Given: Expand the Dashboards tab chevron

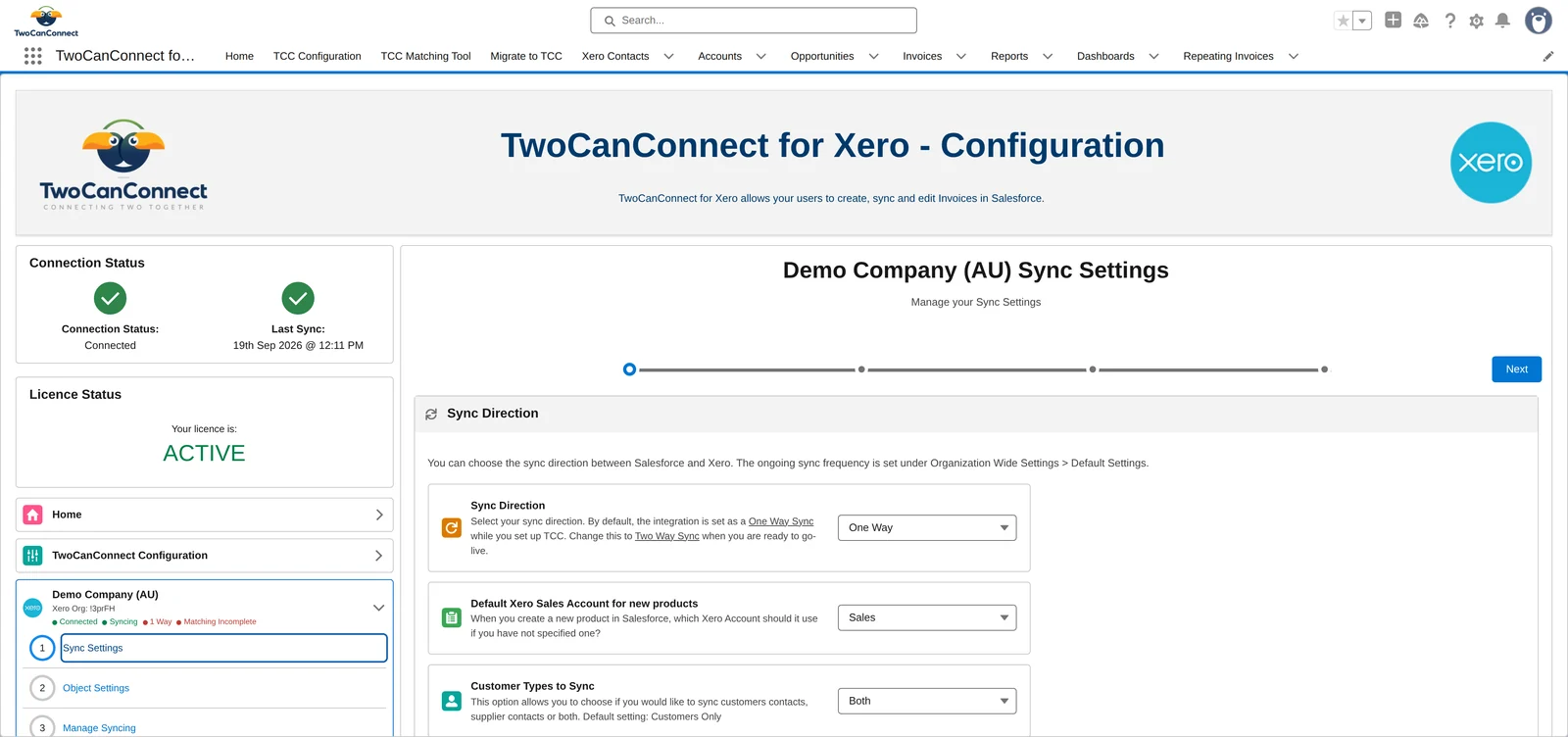Looking at the screenshot, I should (x=1154, y=57).
